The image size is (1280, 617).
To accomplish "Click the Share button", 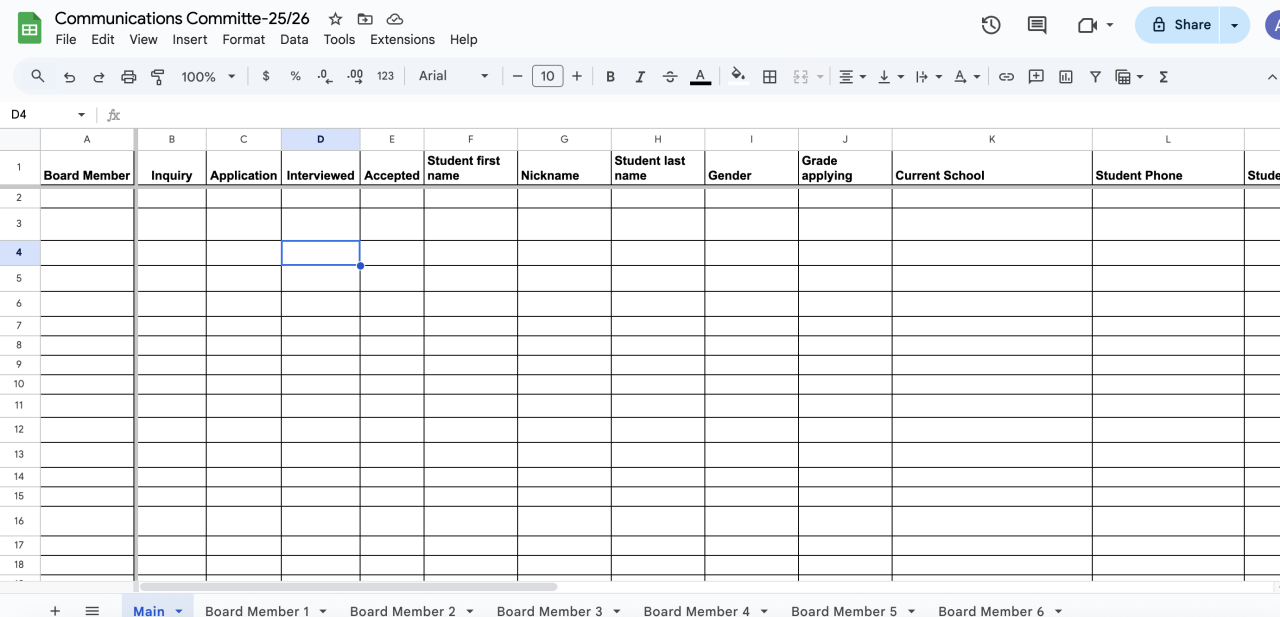I will [x=1180, y=25].
